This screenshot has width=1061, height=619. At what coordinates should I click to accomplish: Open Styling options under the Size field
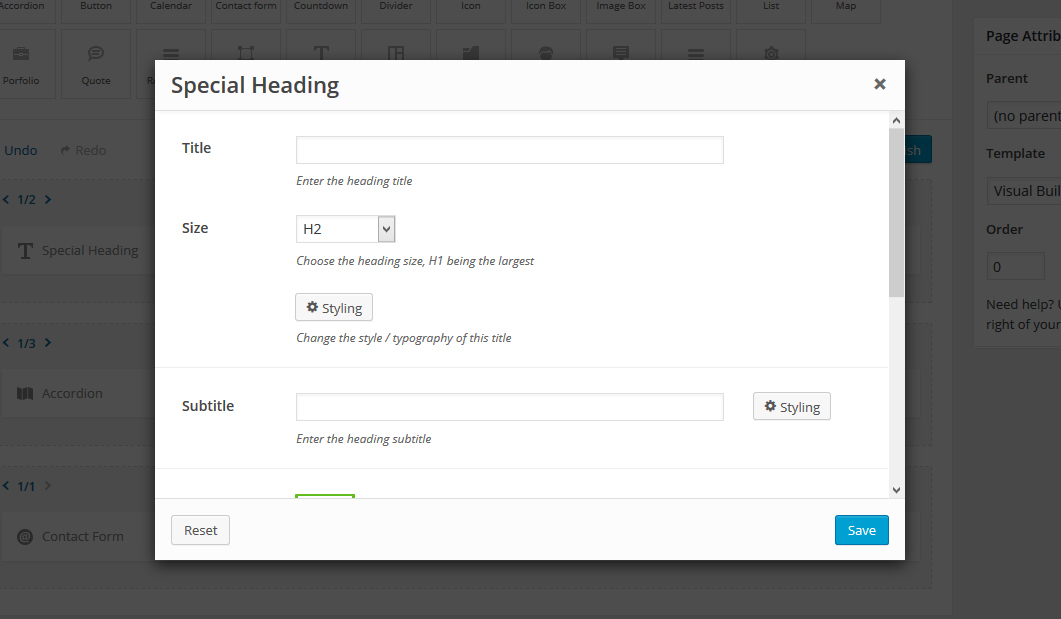click(x=334, y=308)
